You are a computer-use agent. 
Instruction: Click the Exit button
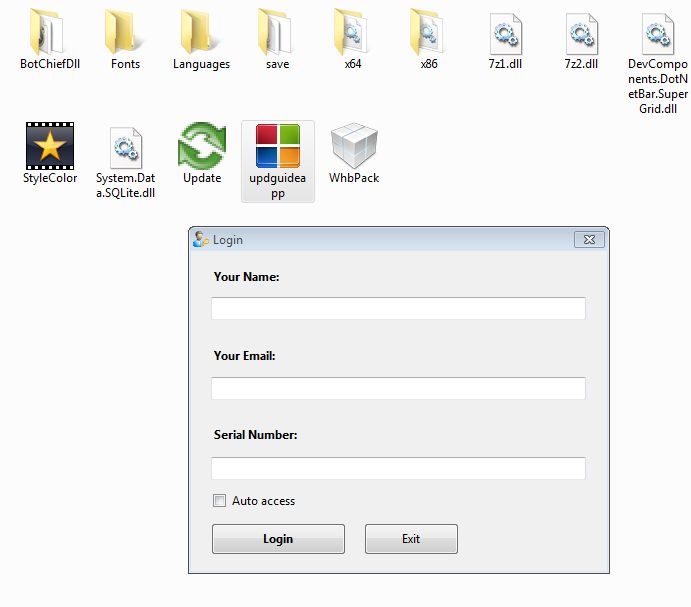pos(411,539)
